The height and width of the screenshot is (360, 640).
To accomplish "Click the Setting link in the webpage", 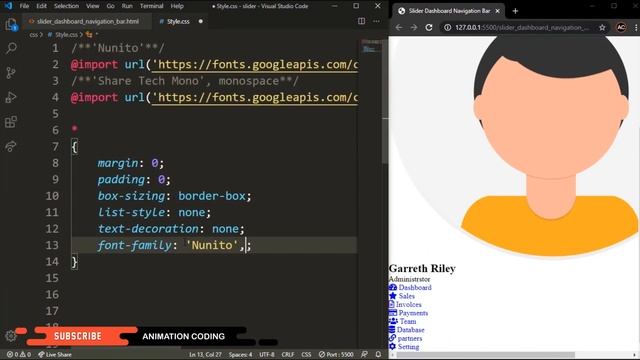I will point(409,347).
